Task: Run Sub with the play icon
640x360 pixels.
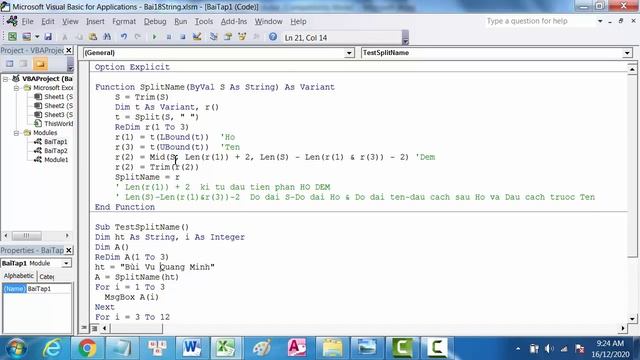Action: pos(154,37)
